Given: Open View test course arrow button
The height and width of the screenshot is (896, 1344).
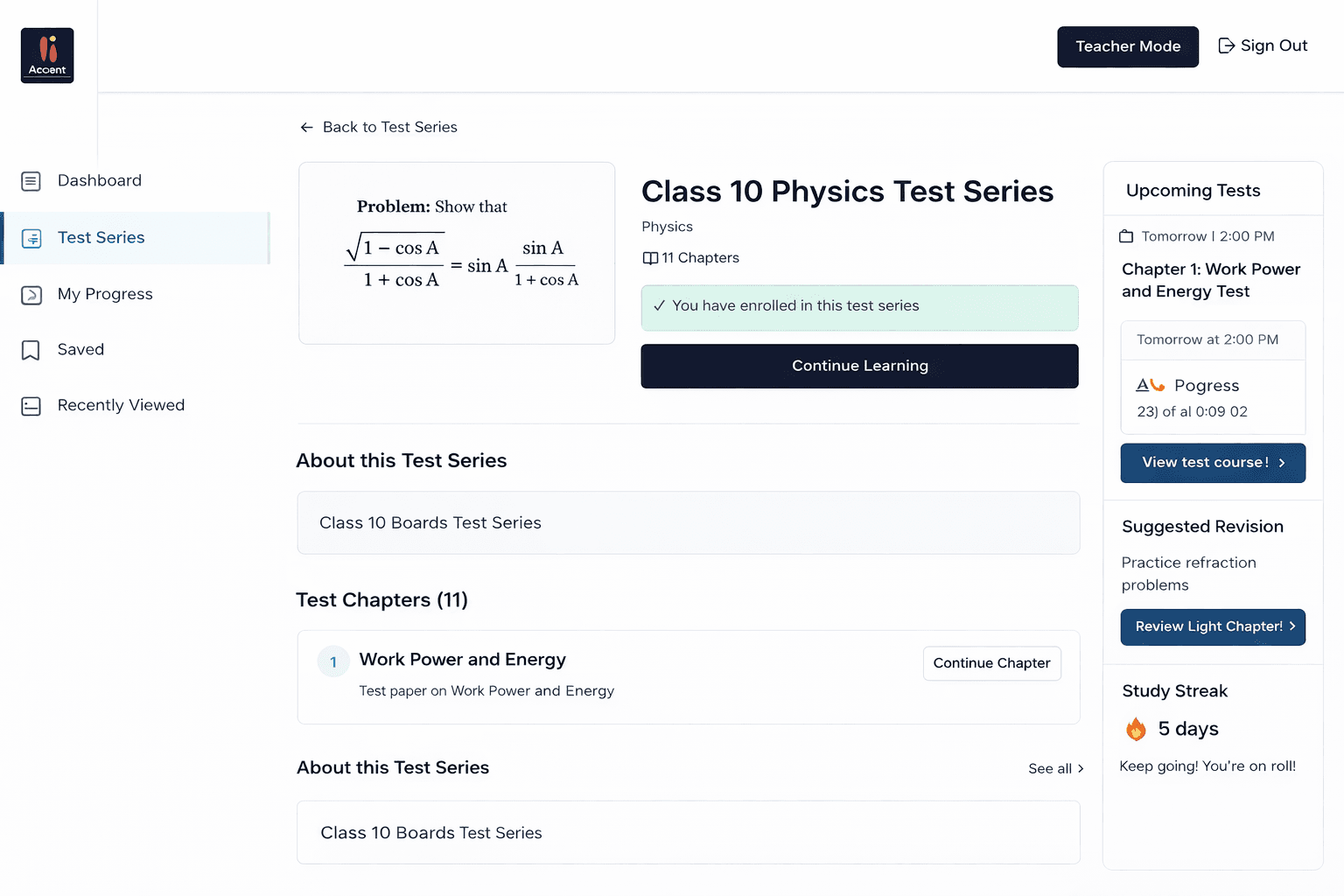Looking at the screenshot, I should [x=1213, y=463].
